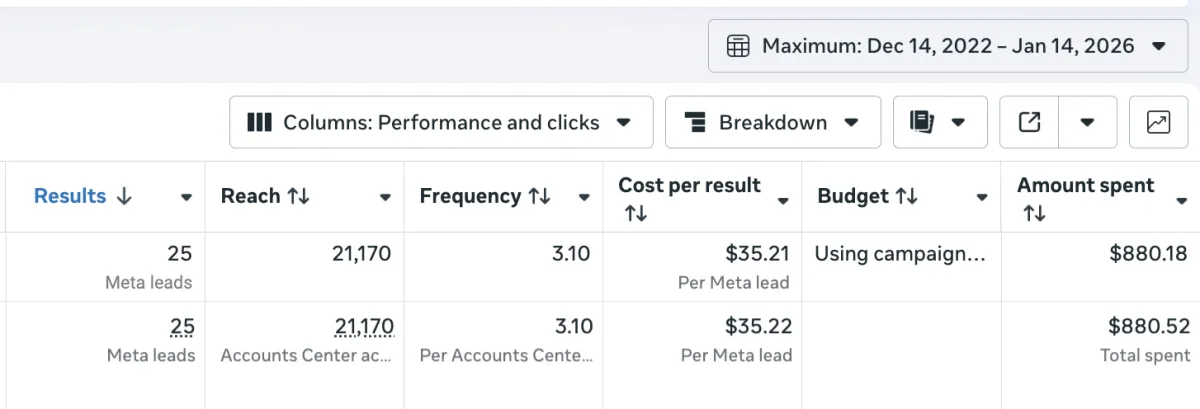Viewport: 1200px width, 409px height.
Task: Click the Breakdown stacked bars icon
Action: pyautogui.click(x=696, y=123)
